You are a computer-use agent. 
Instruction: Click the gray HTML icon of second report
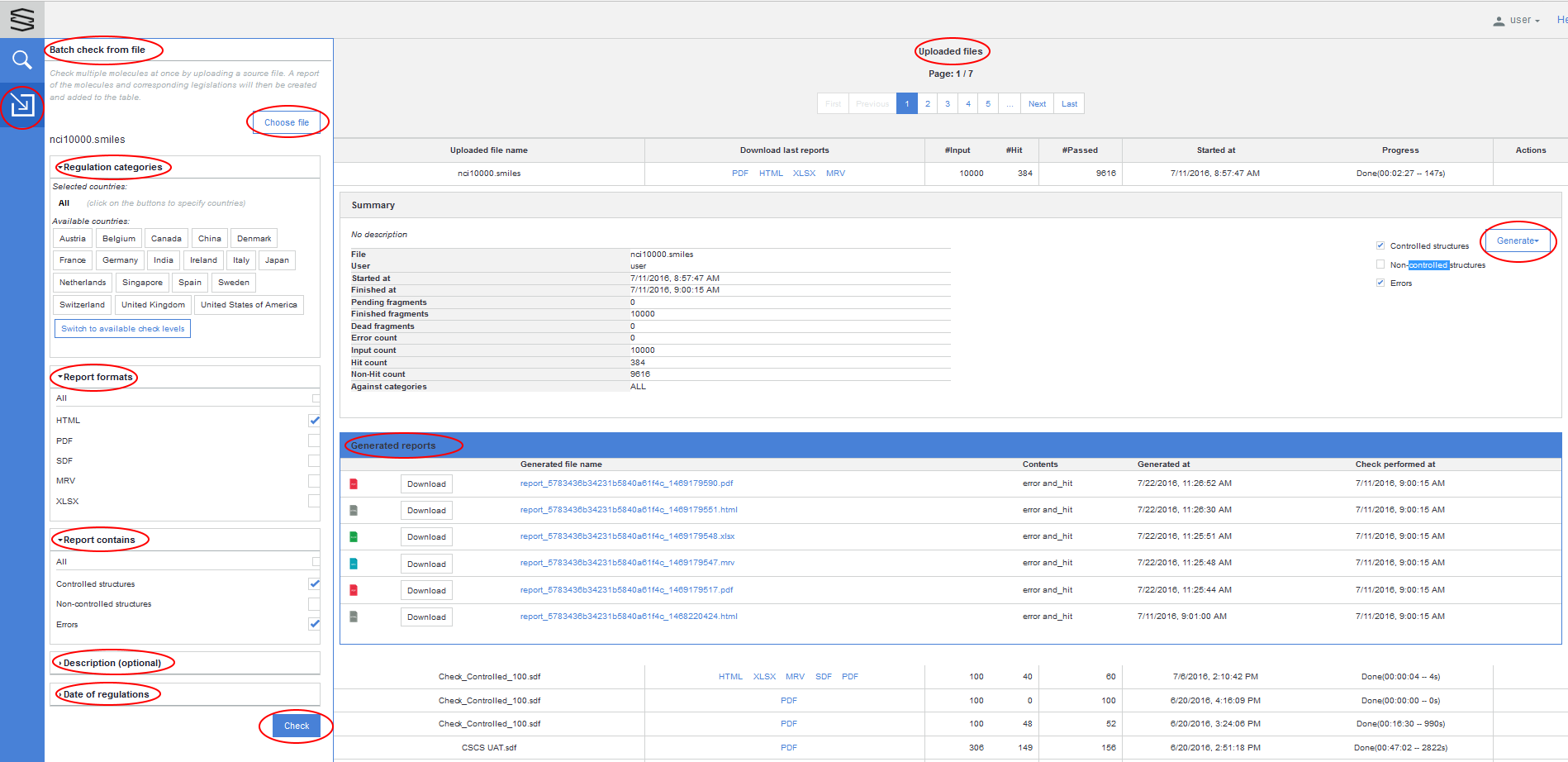click(354, 511)
